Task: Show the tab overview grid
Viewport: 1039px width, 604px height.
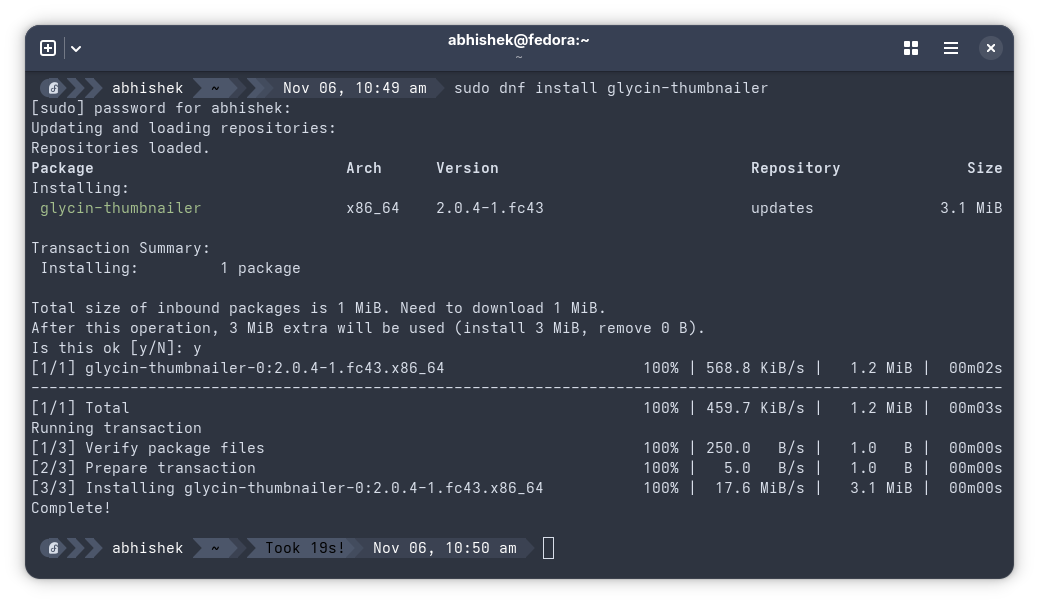Action: click(x=910, y=48)
